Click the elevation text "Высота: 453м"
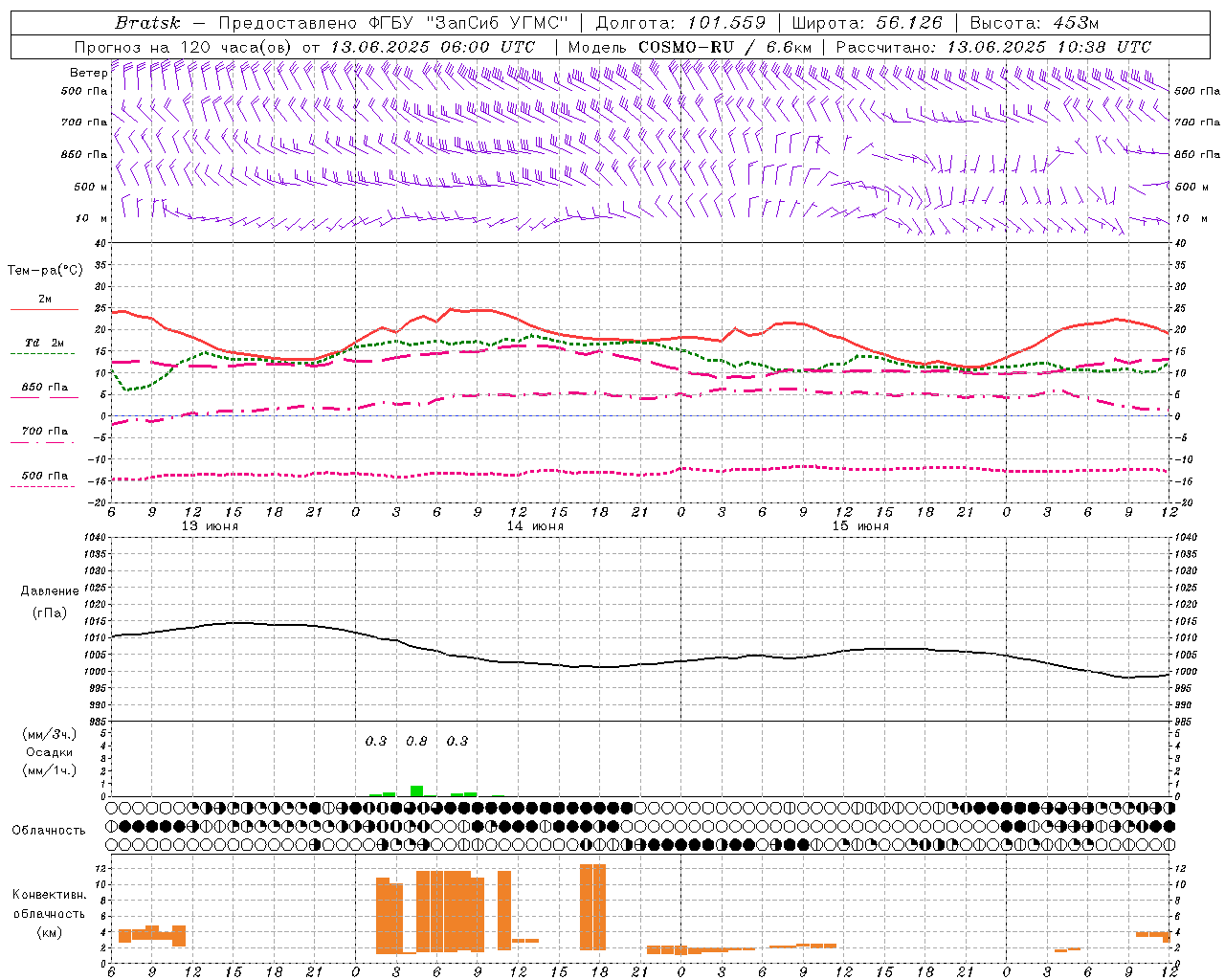The image size is (1225, 980). [1036, 23]
